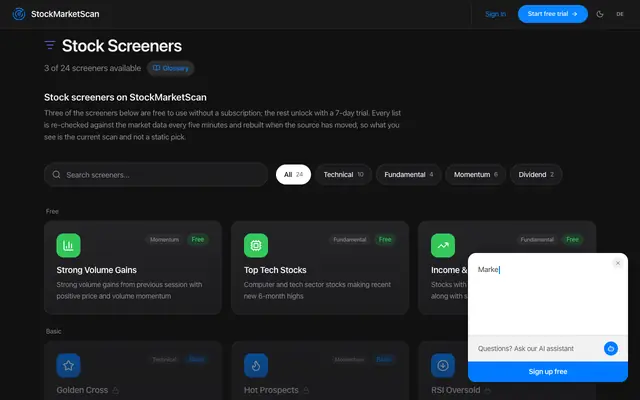Viewport: 640px width, 400px height.
Task: Switch language with DE button
Action: coord(620,14)
